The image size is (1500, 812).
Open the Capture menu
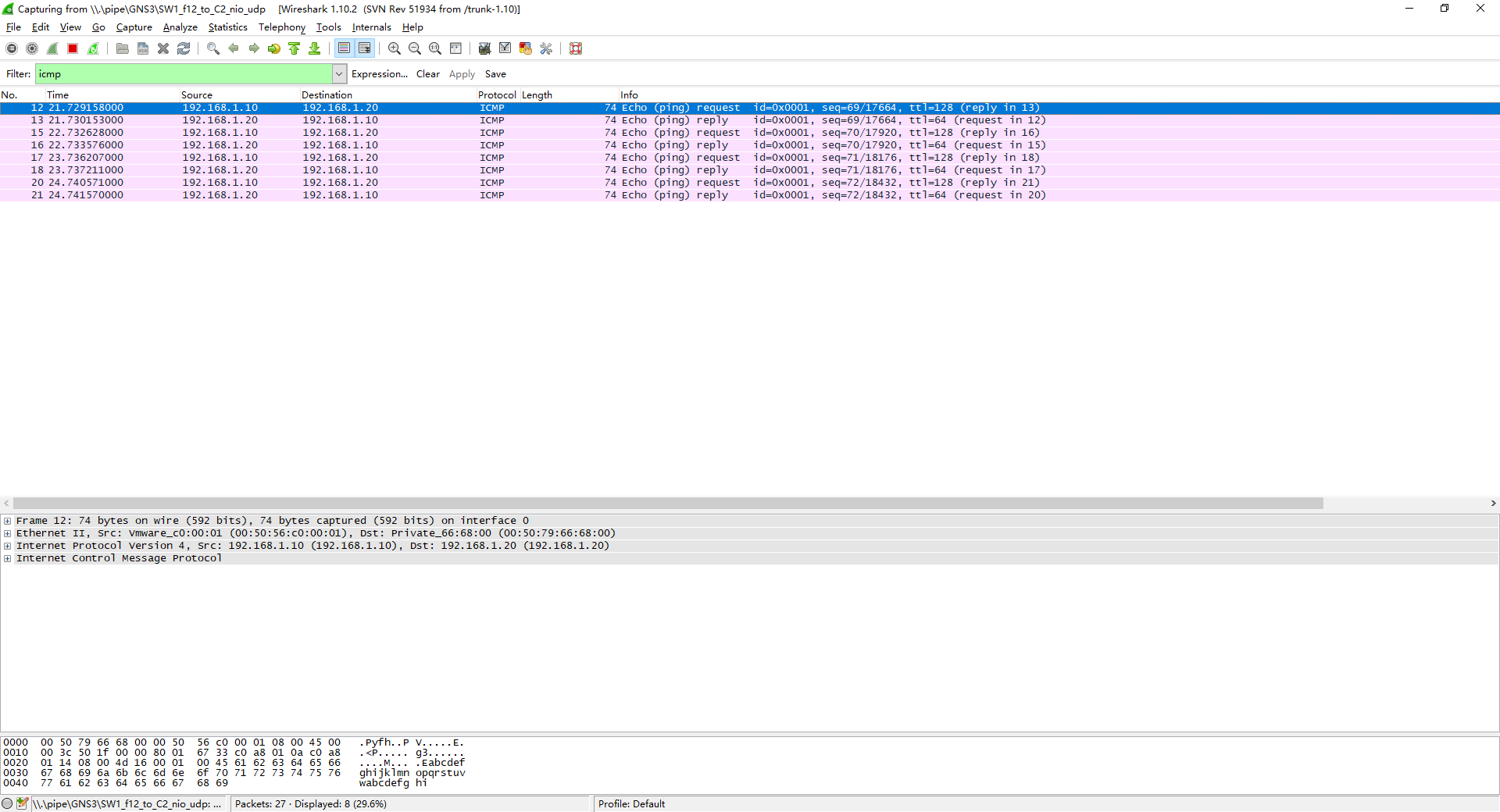(x=134, y=27)
